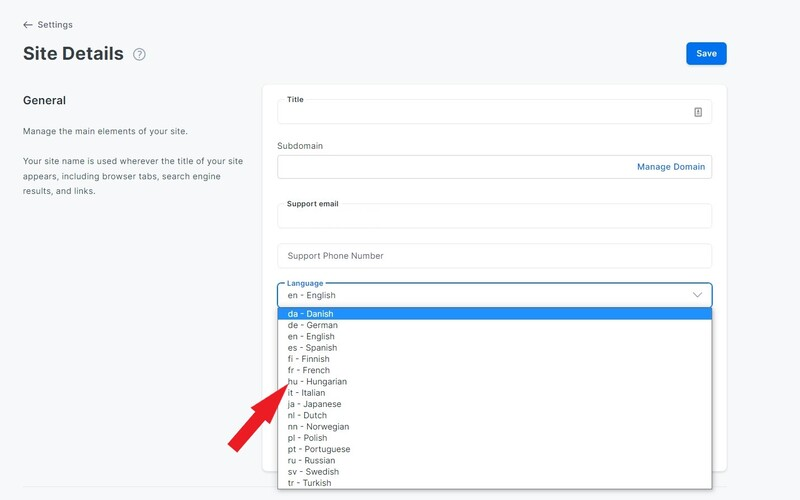Choose pt - Portuguese option

(494, 449)
